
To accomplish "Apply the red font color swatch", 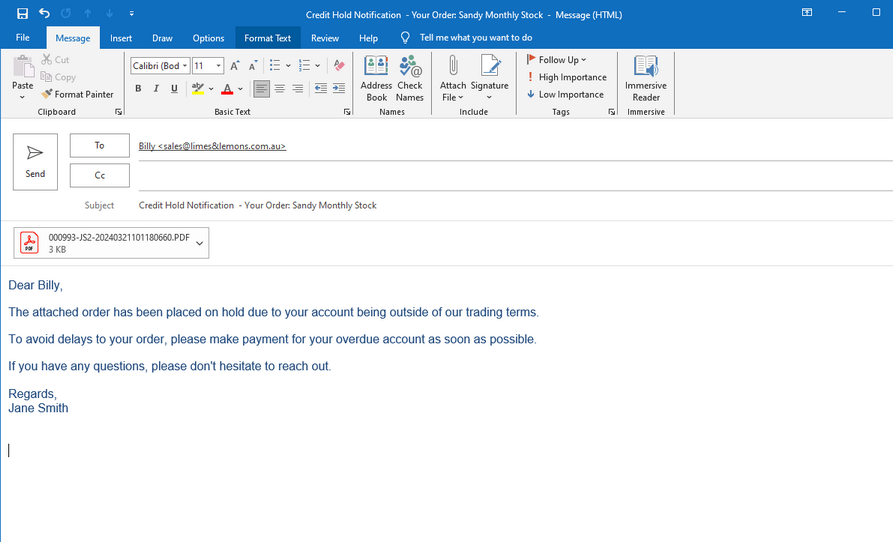I will pyautogui.click(x=227, y=89).
